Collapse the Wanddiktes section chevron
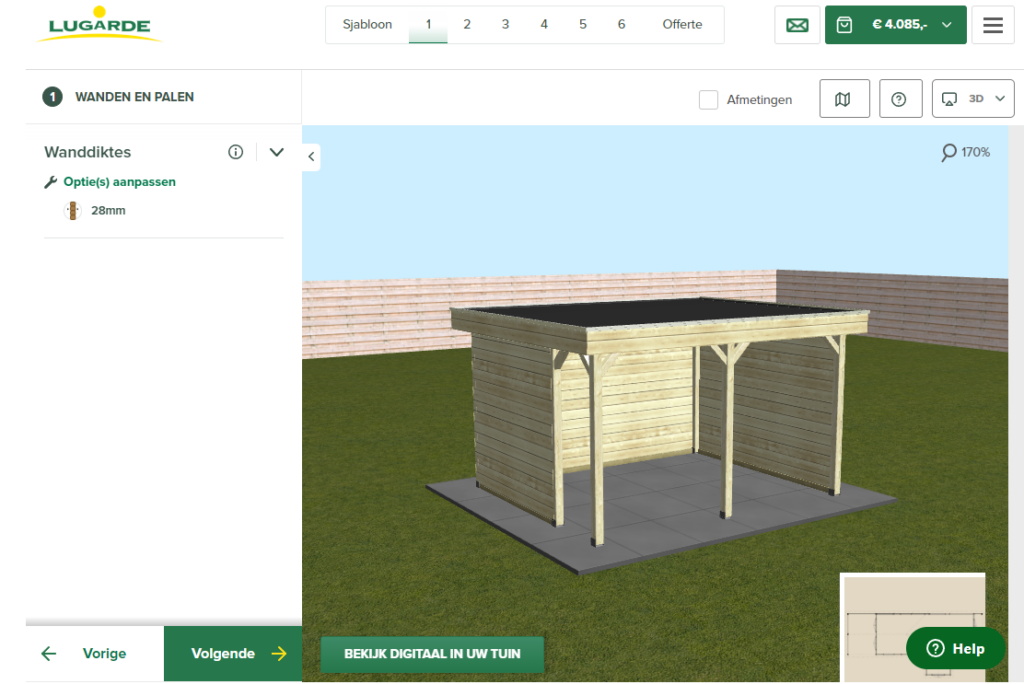The height and width of the screenshot is (684, 1024). point(277,152)
